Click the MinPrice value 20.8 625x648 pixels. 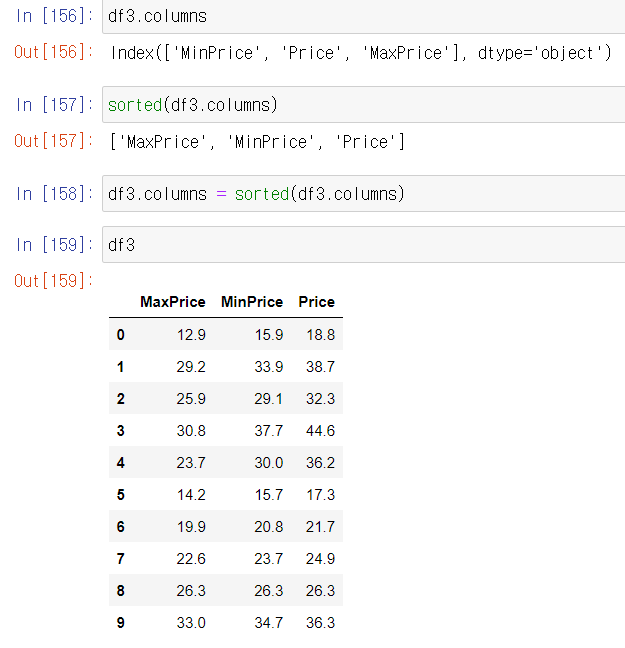coord(269,527)
